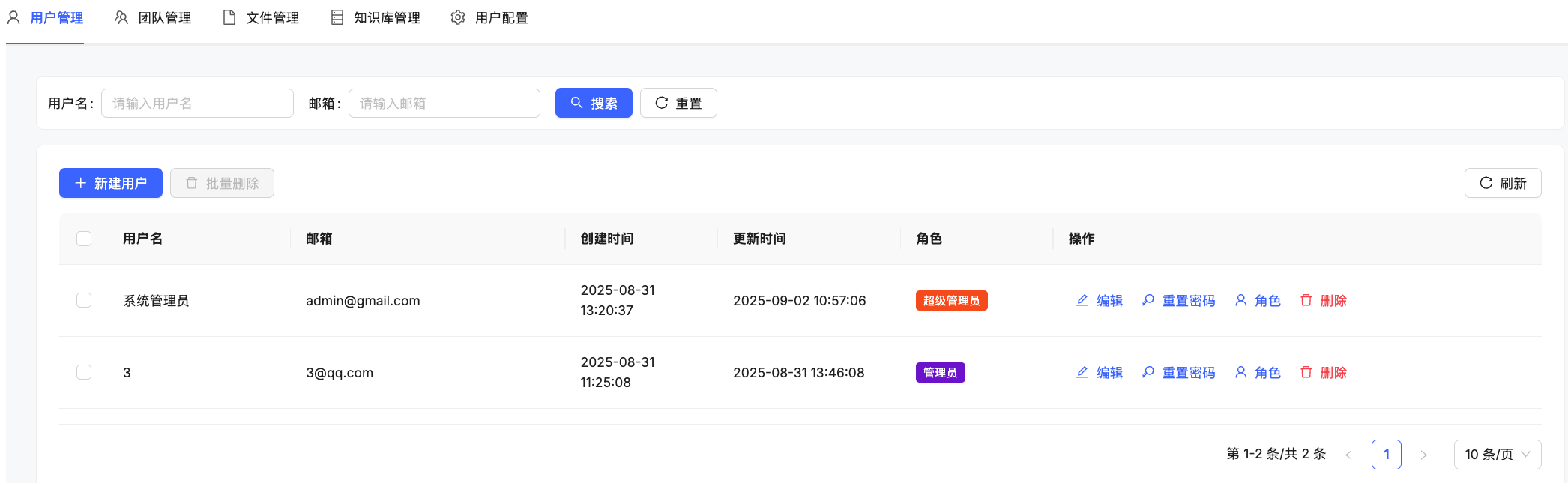Check the checkbox for 系统管理员 row
1568x483 pixels.
tap(84, 300)
